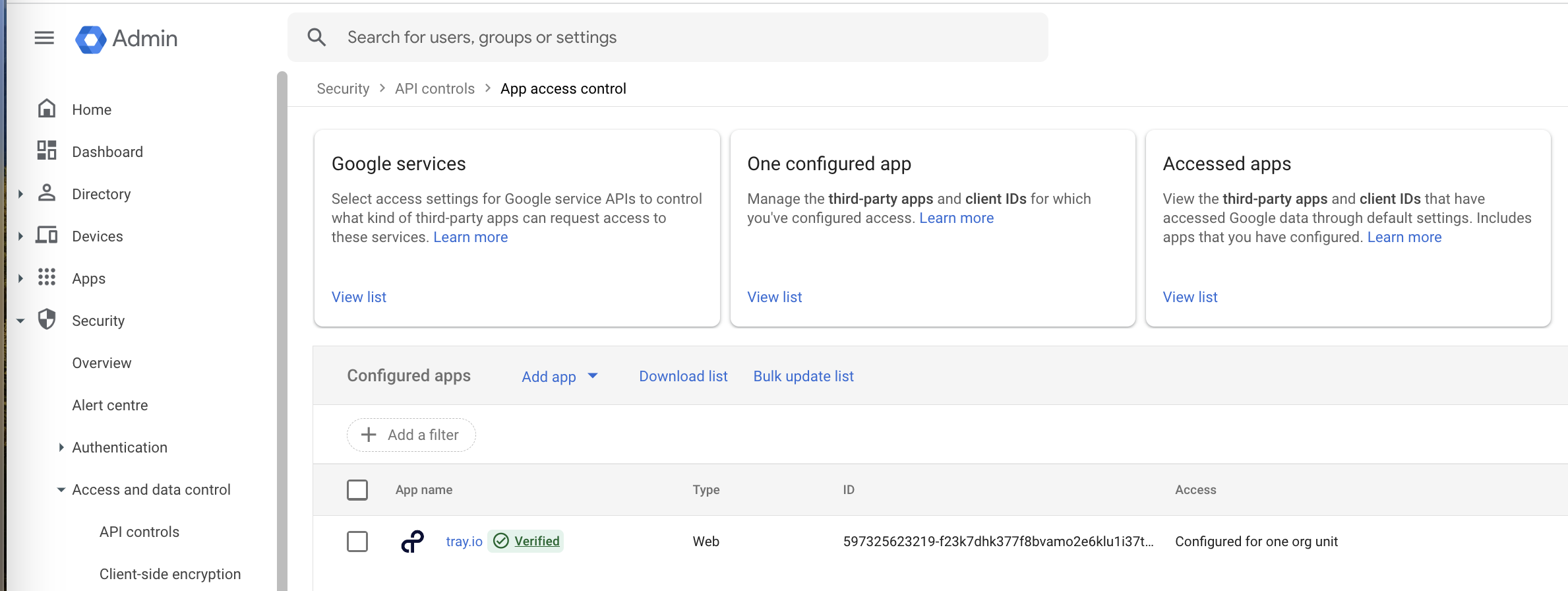The image size is (1568, 591).
Task: Click the Download list link
Action: [x=683, y=376]
